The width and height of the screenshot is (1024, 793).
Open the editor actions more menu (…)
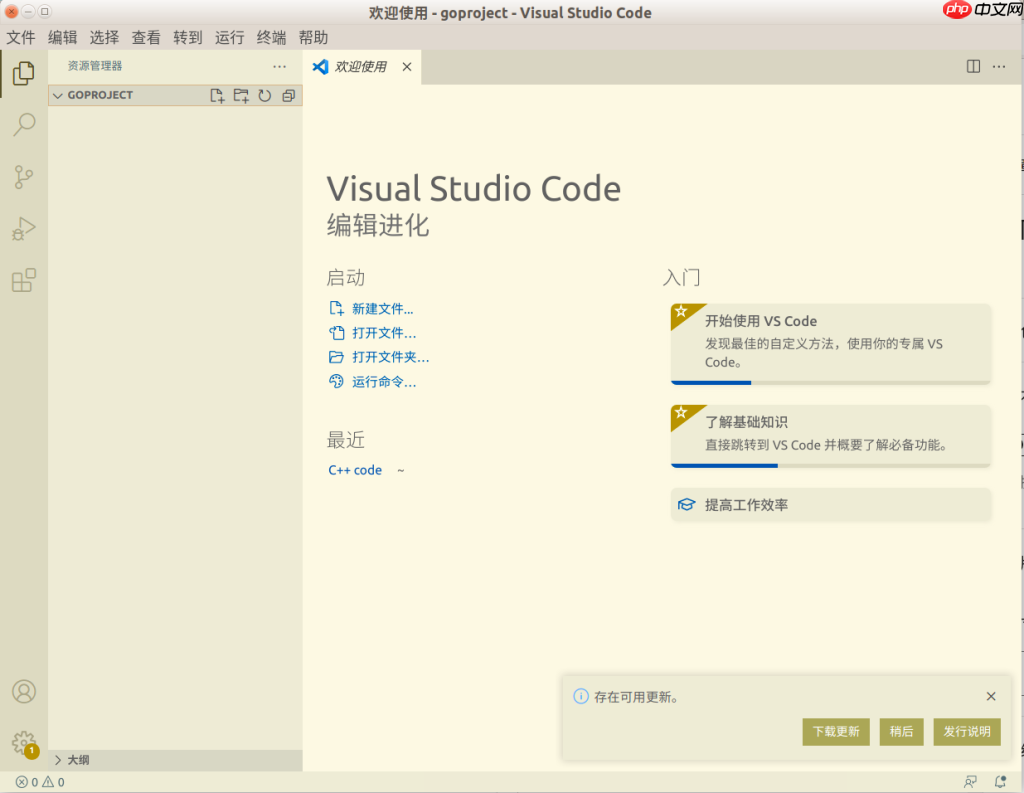pyautogui.click(x=998, y=66)
